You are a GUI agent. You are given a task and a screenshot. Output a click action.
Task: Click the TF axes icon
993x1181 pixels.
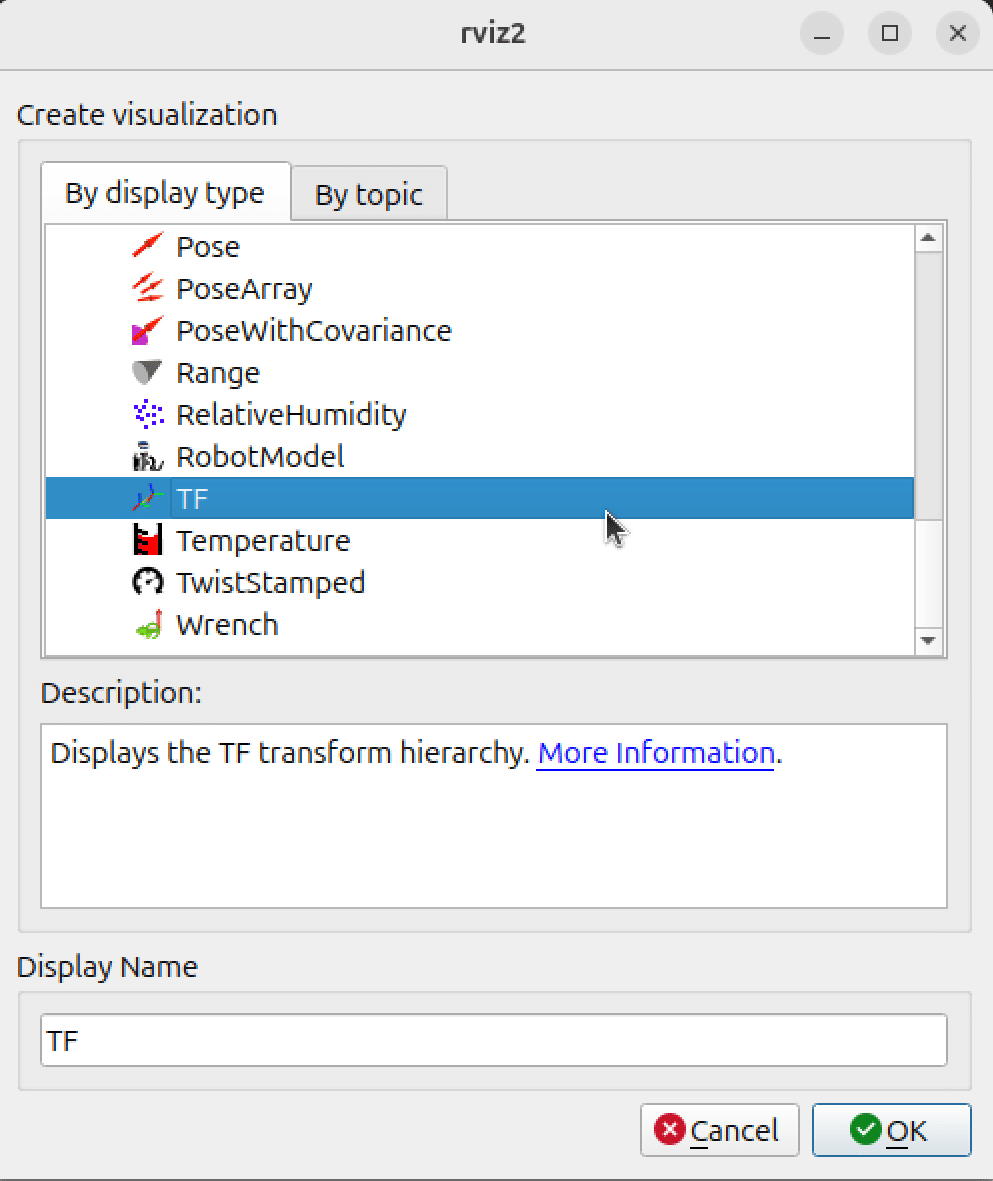pyautogui.click(x=148, y=498)
